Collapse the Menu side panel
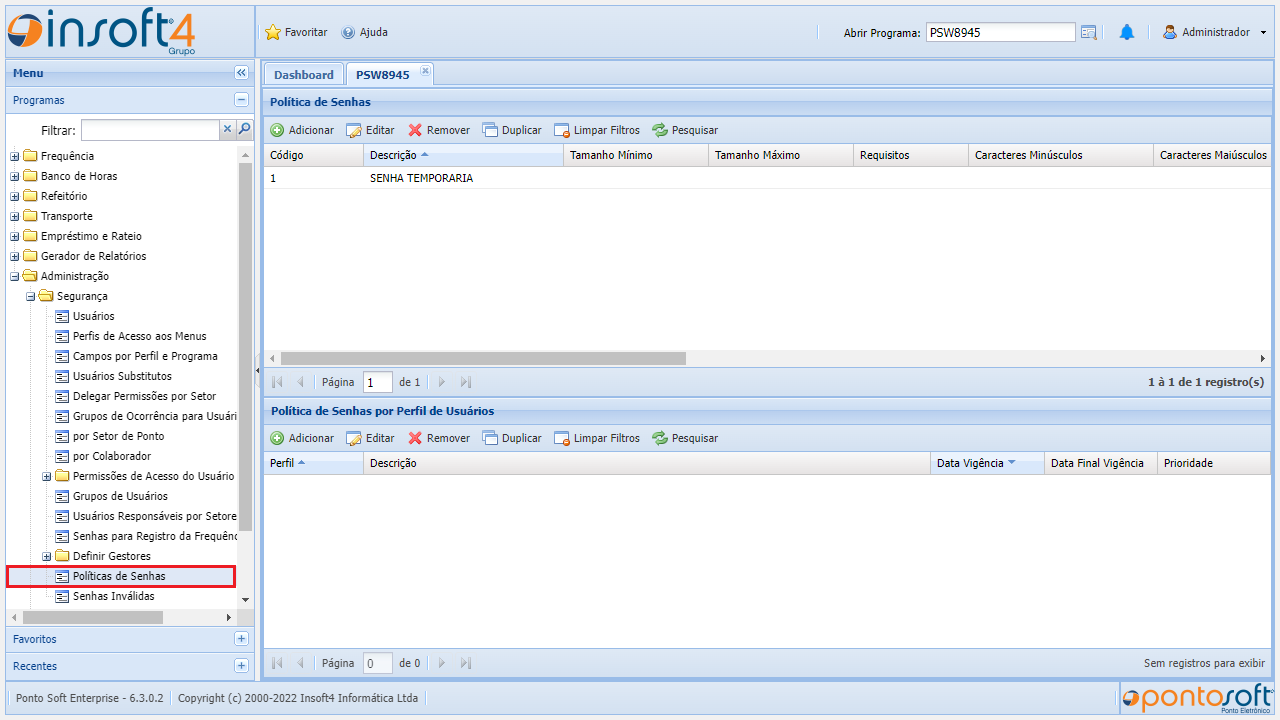Viewport: 1280px width, 720px height. pyautogui.click(x=241, y=73)
